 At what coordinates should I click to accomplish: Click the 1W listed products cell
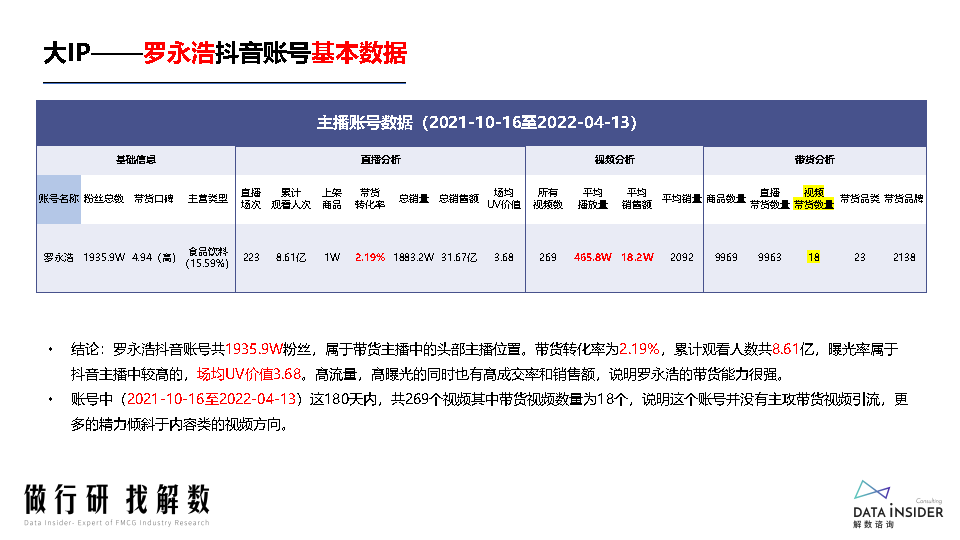tap(332, 258)
